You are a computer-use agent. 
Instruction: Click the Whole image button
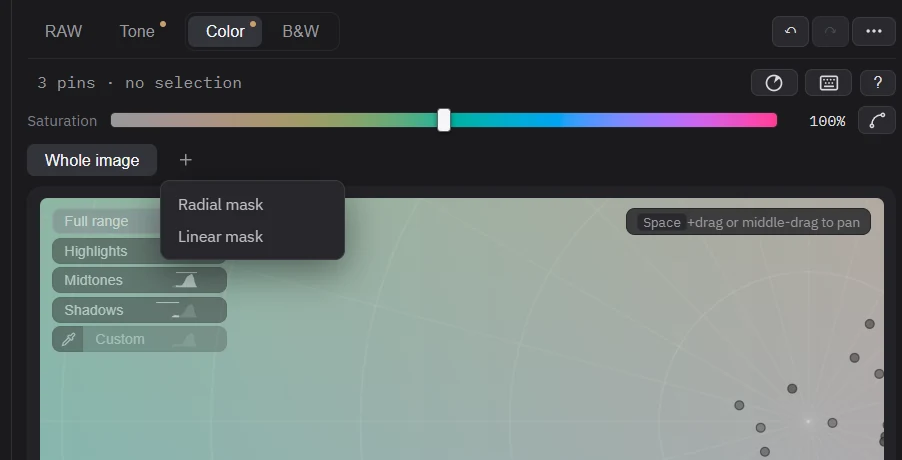pos(92,160)
